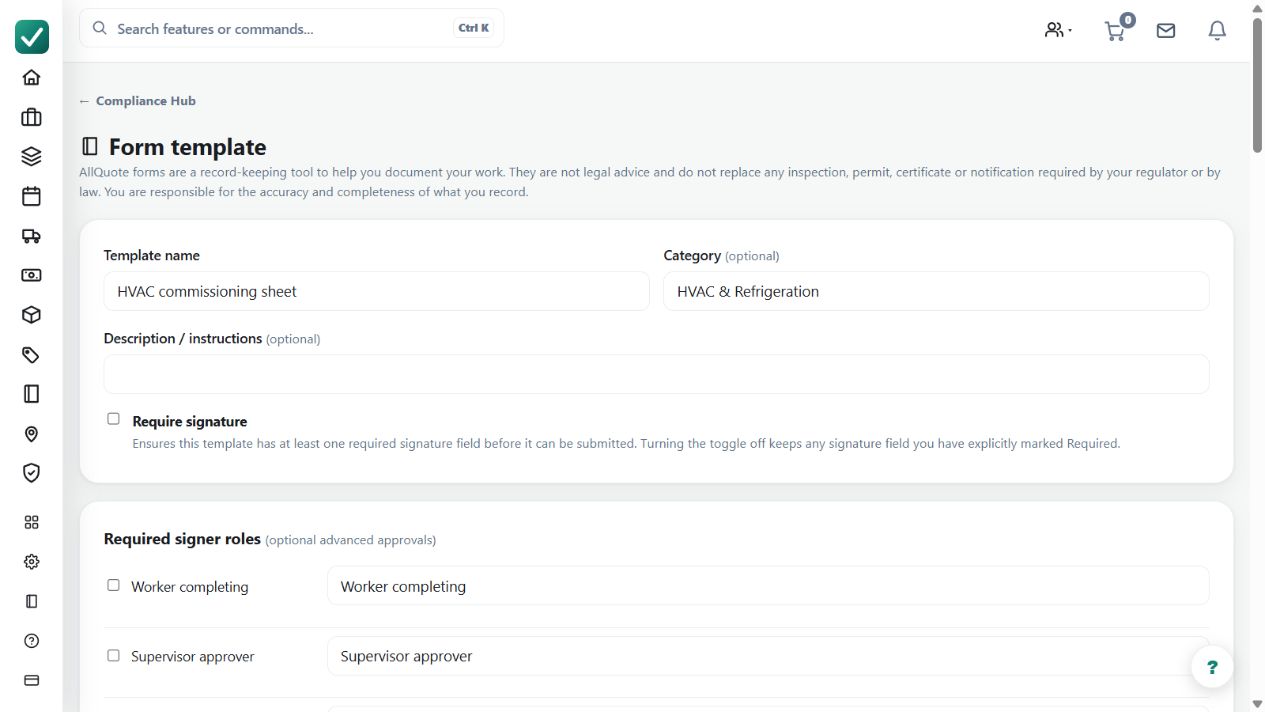The image size is (1265, 712).
Task: Open the credit card billing sidebar icon
Action: [31, 680]
